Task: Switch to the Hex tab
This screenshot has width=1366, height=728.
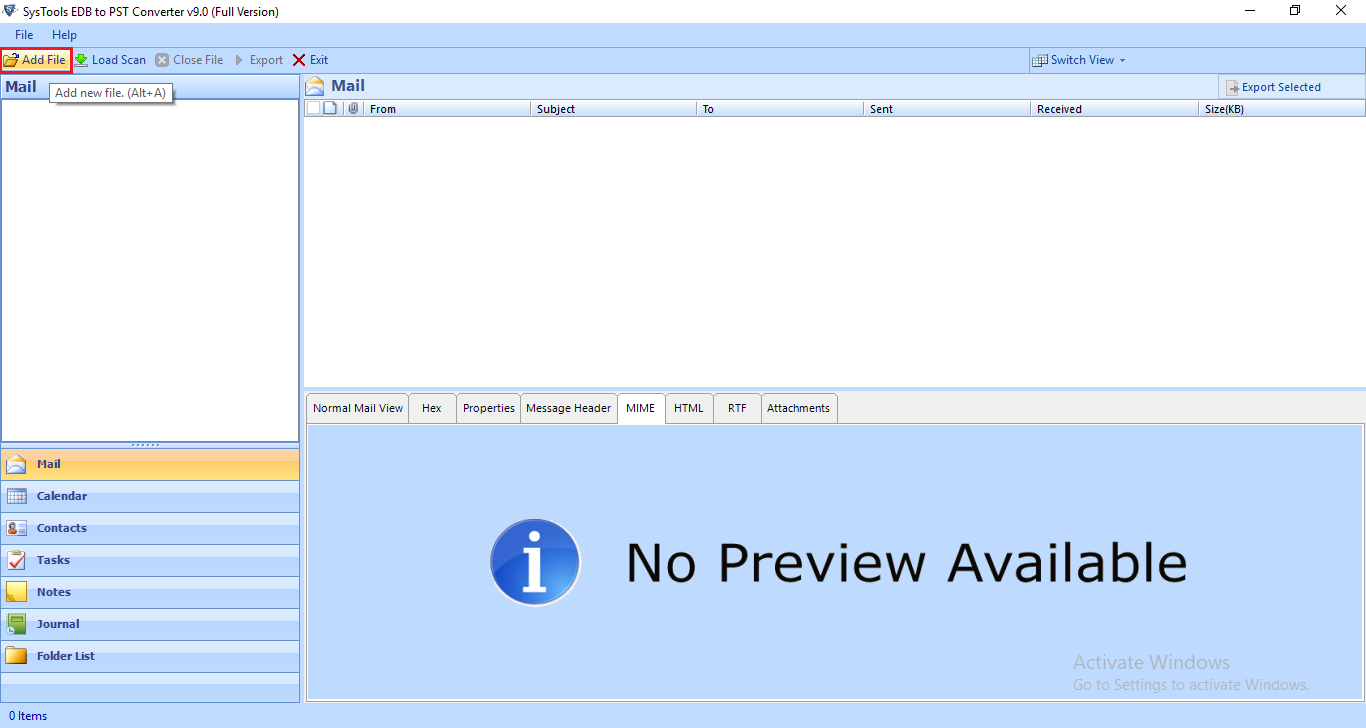Action: pos(432,408)
